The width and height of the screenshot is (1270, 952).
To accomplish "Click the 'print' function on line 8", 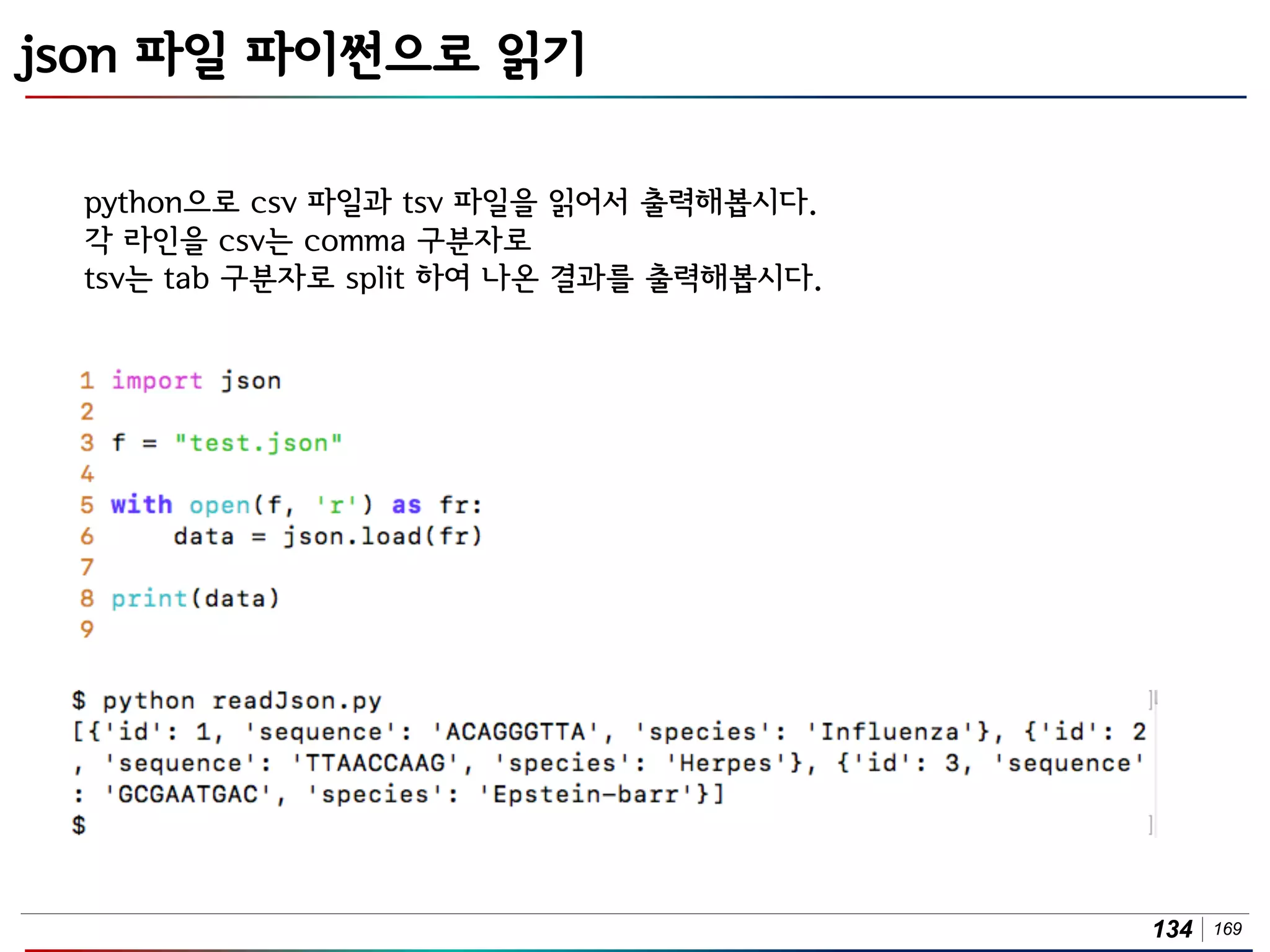I will pyautogui.click(x=149, y=599).
